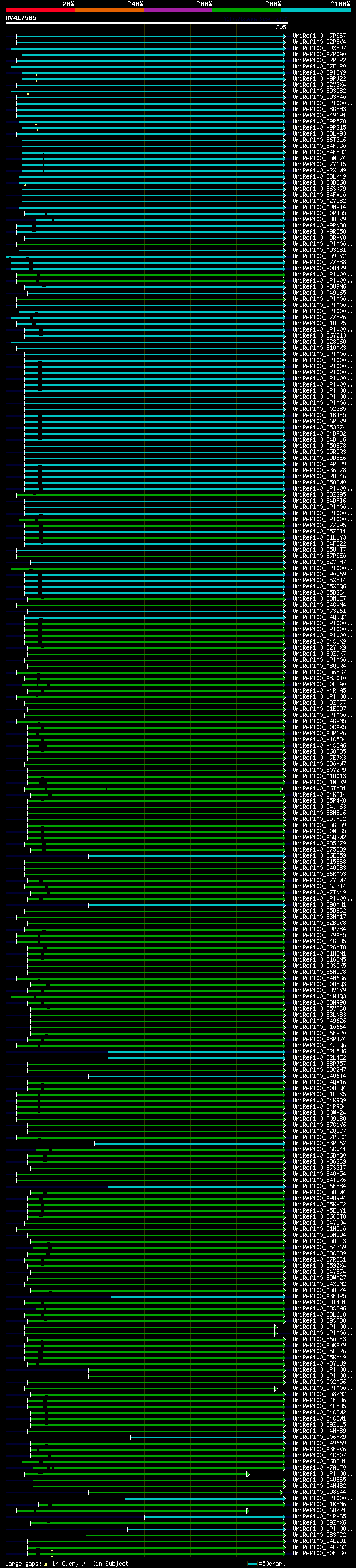Select the UniRef100_C5WX74 label
Viewport: 356px width, 1568px height.
[319, 159]
